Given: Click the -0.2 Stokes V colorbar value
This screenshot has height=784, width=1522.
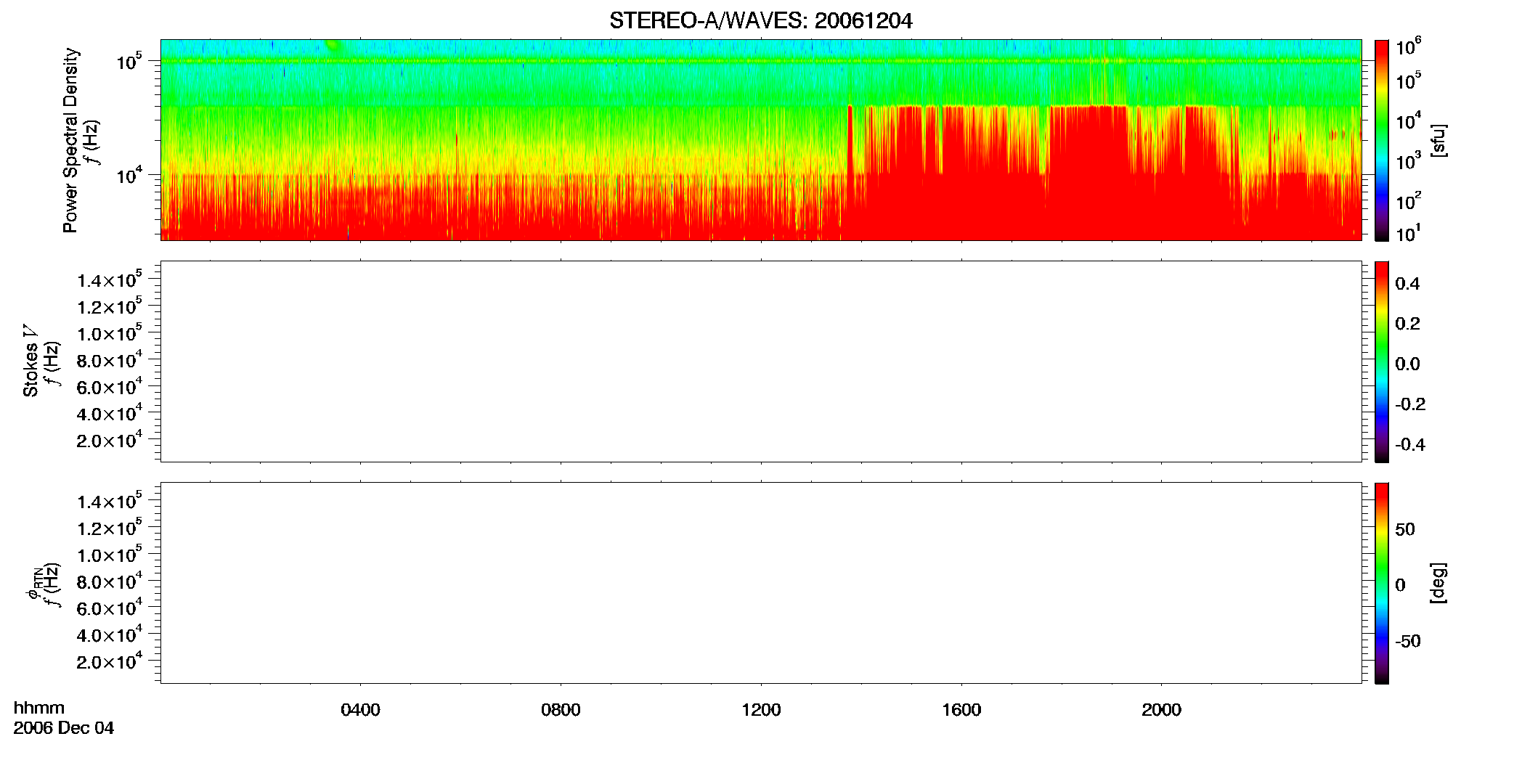Looking at the screenshot, I should pos(1410,404).
